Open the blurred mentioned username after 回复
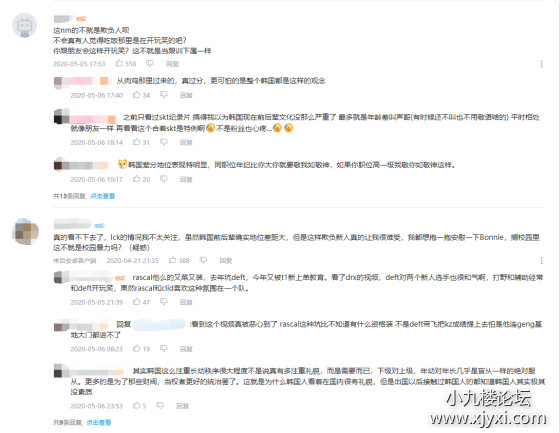560x433 pixels. [159, 324]
